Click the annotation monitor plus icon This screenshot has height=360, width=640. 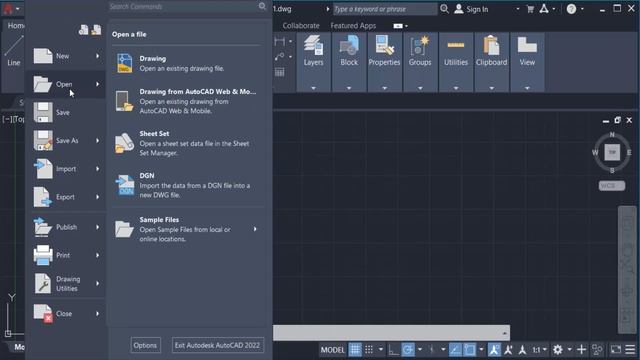(582, 350)
